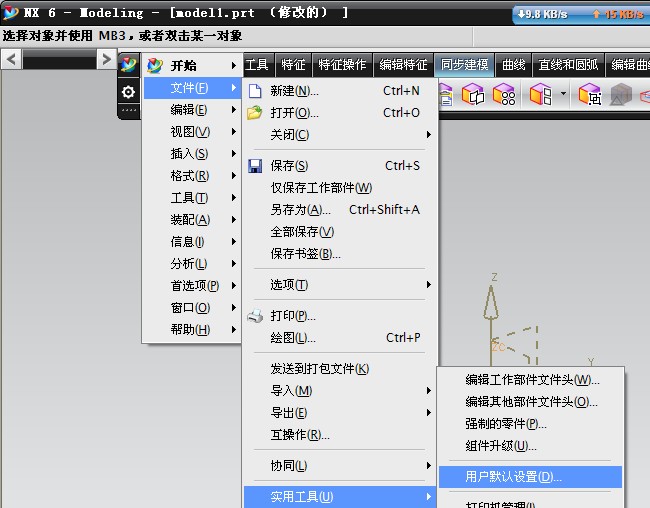The height and width of the screenshot is (508, 650).
Task: Click the network speed indicator widget
Action: 581,15
